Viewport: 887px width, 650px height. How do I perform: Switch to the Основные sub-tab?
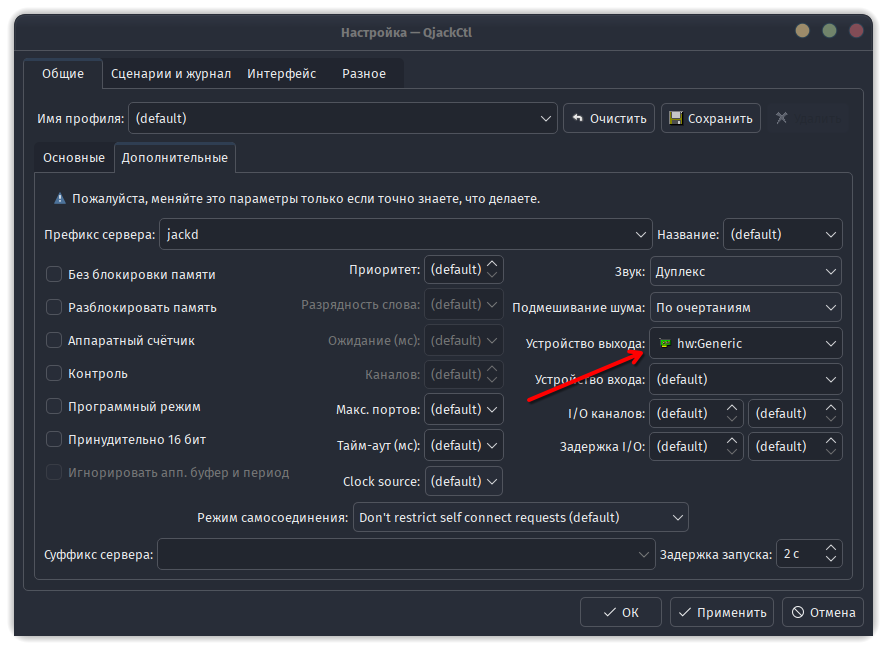pyautogui.click(x=74, y=158)
